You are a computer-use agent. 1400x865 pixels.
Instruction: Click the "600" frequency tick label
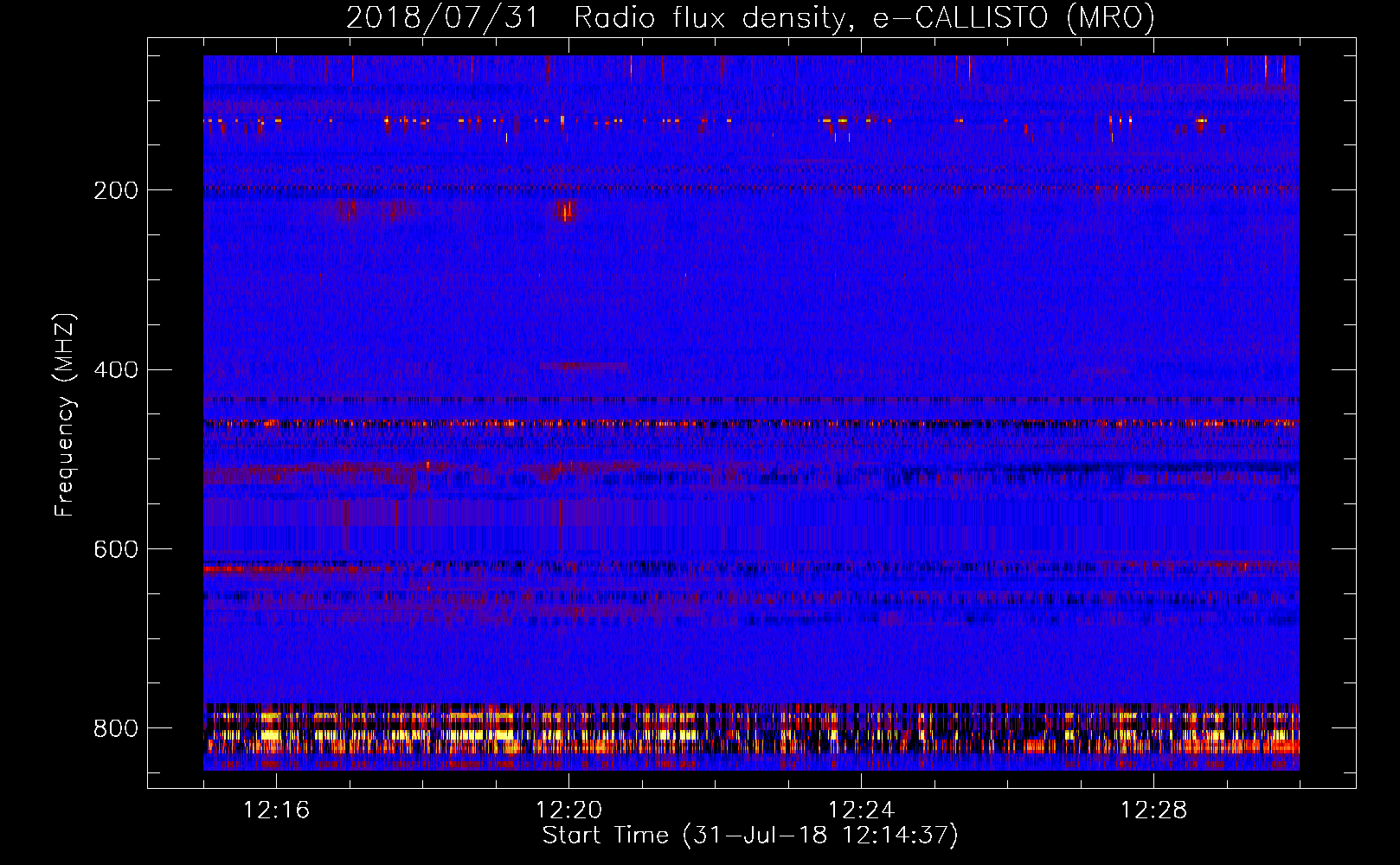(116, 550)
